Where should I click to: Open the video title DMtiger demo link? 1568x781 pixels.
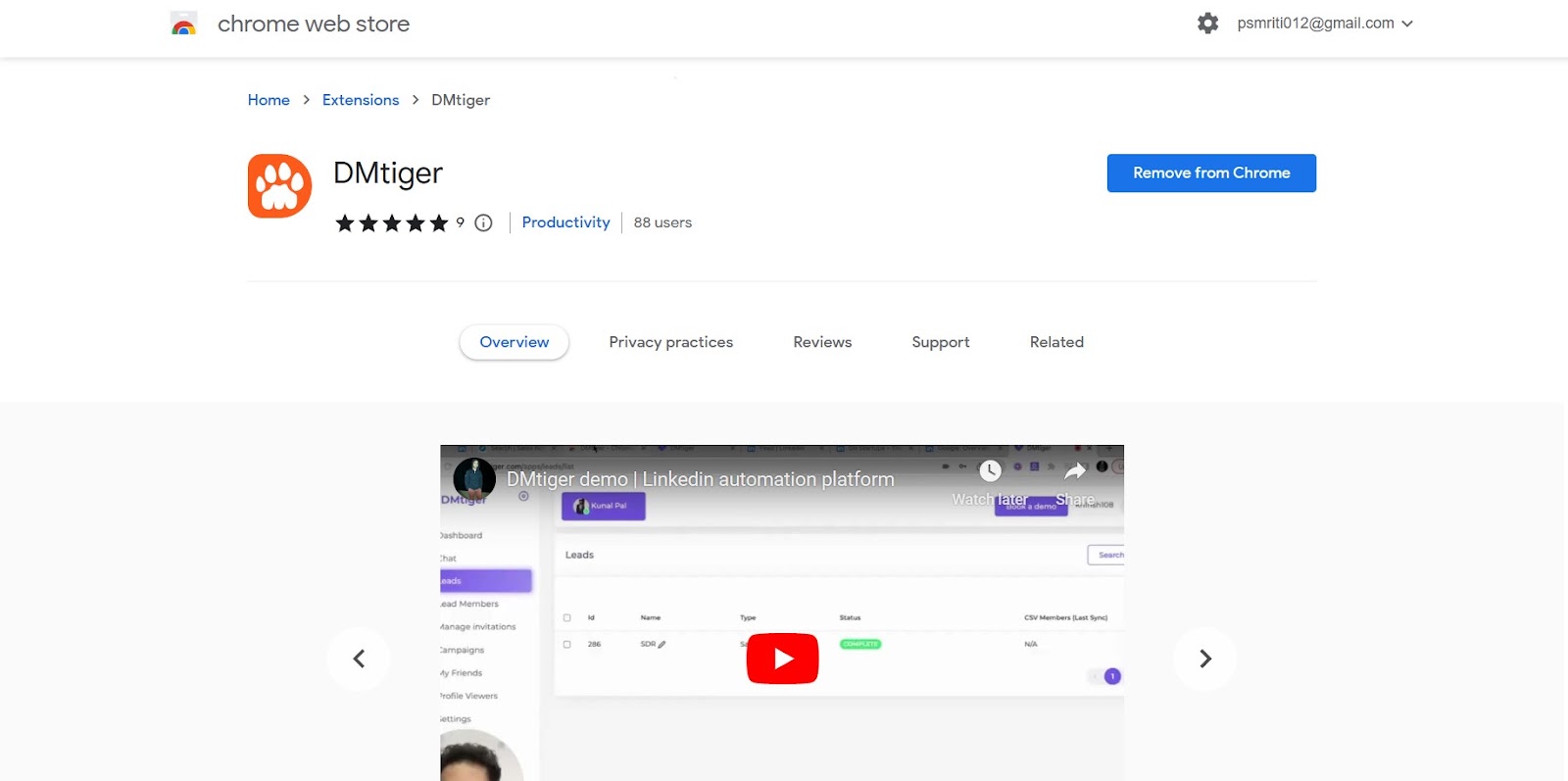point(701,479)
